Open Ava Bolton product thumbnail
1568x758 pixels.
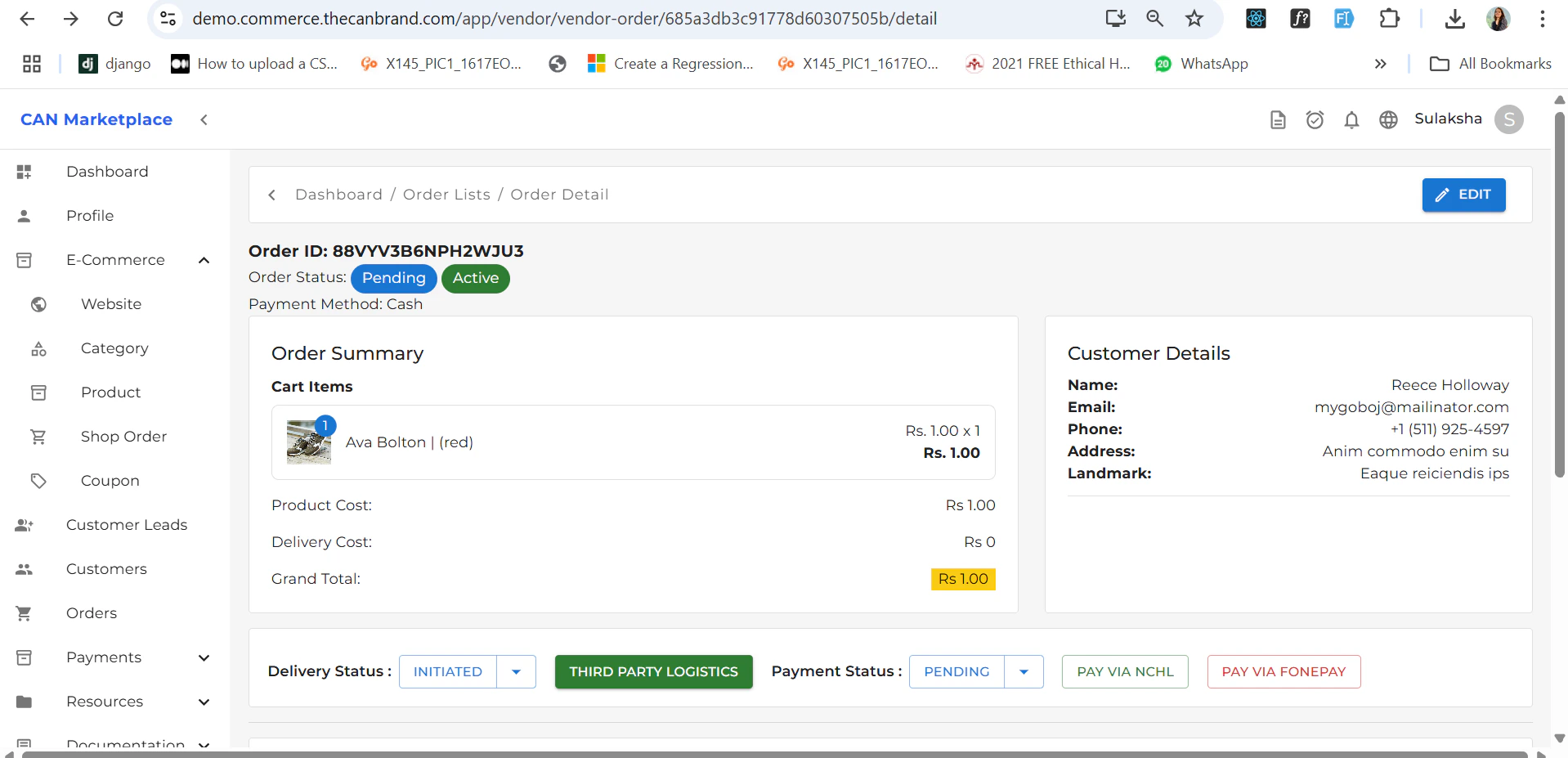coord(309,442)
